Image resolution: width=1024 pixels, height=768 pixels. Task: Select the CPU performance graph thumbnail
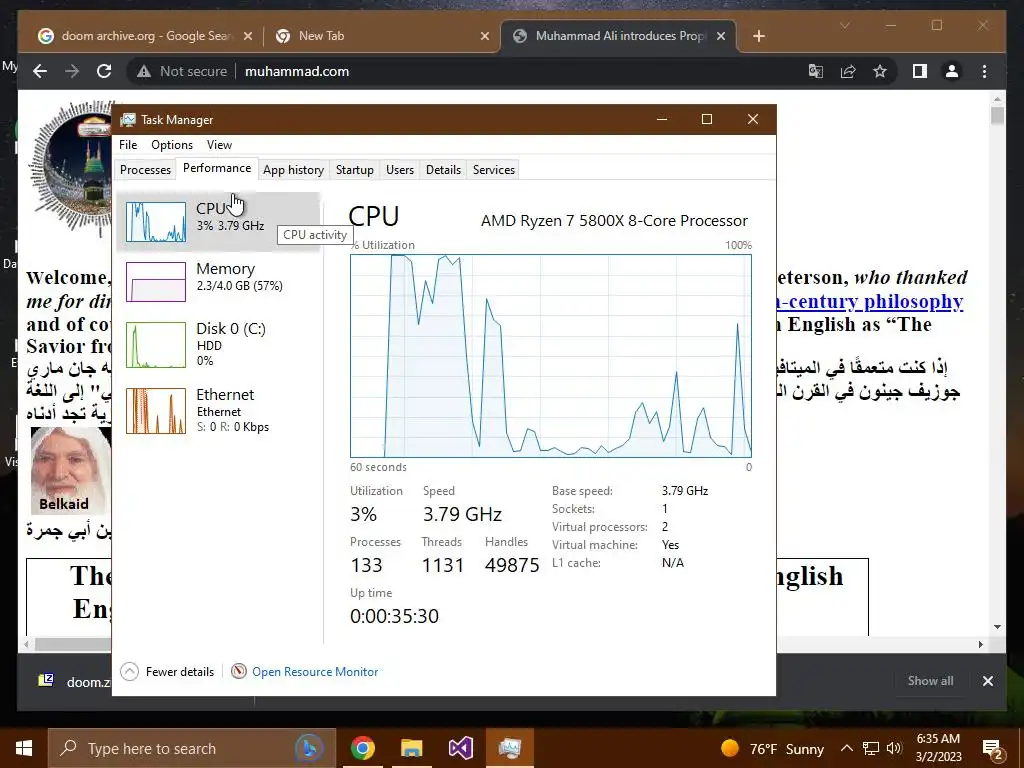tap(155, 222)
